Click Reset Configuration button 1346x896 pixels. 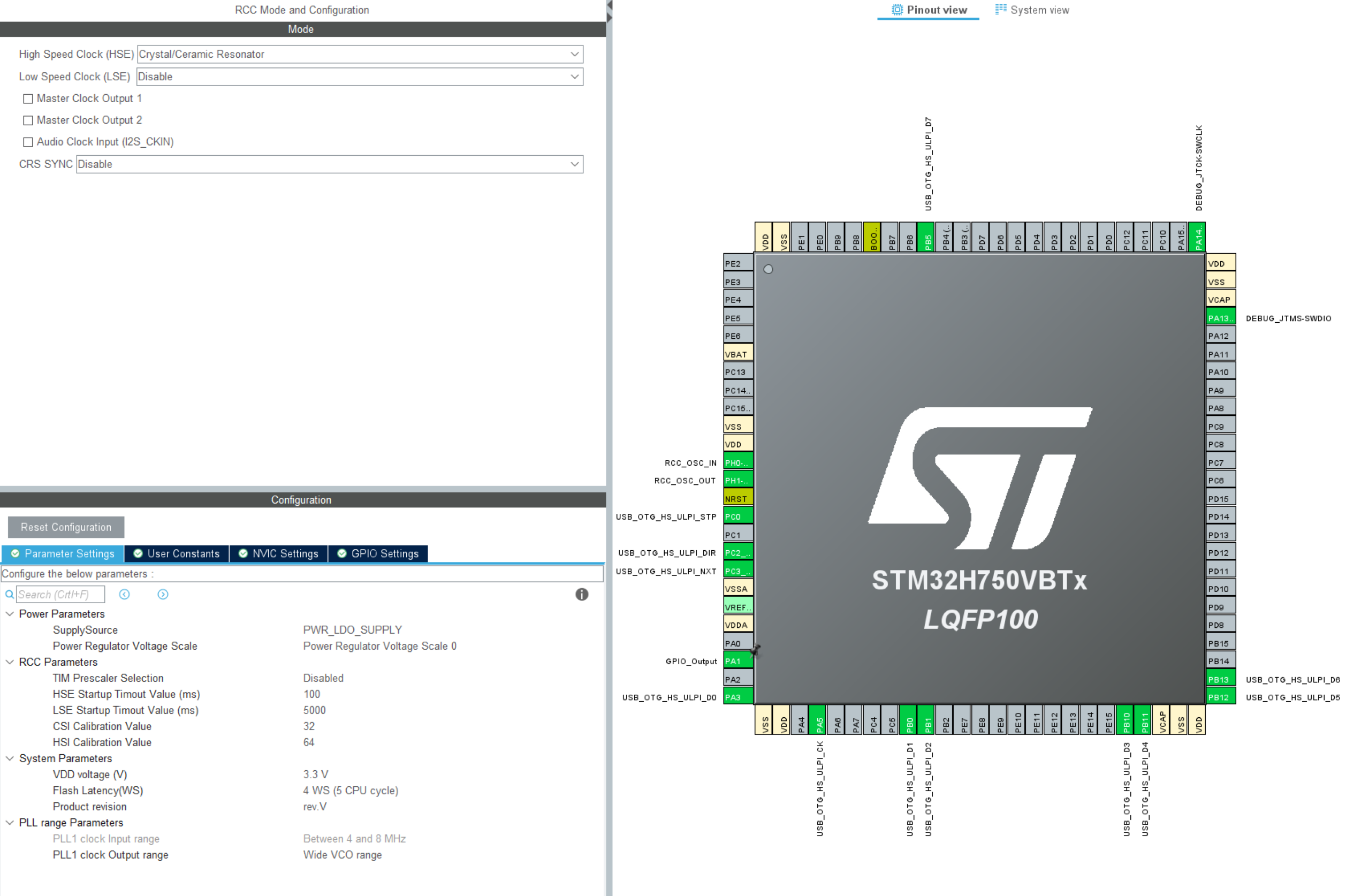pos(66,527)
